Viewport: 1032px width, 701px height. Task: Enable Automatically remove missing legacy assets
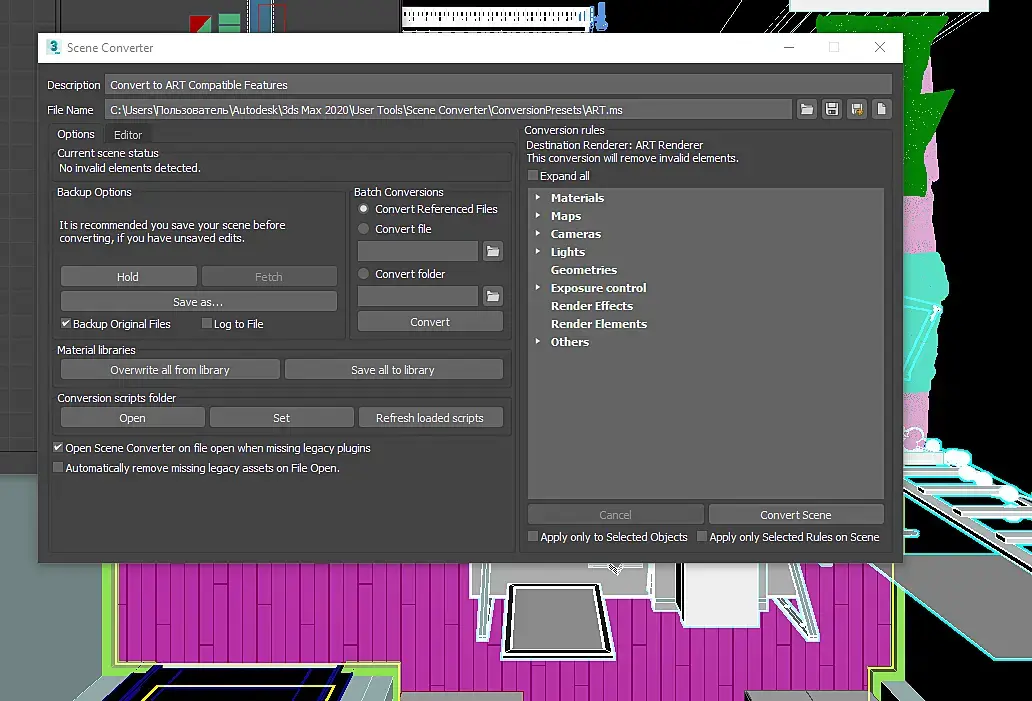point(58,467)
